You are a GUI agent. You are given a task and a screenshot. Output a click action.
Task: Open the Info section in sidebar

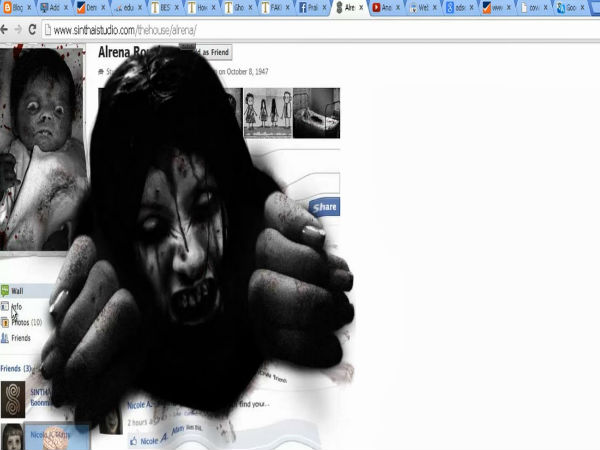click(16, 307)
